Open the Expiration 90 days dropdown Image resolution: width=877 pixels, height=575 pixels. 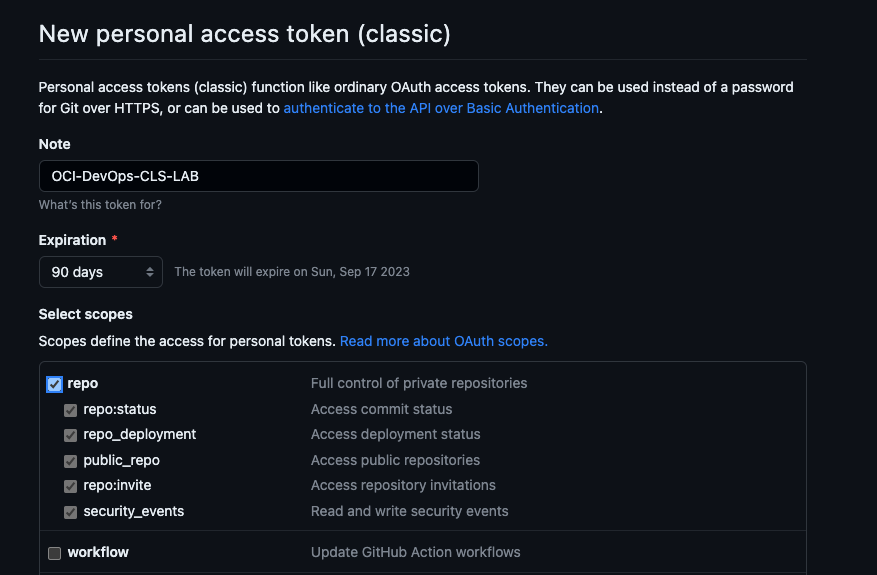100,271
